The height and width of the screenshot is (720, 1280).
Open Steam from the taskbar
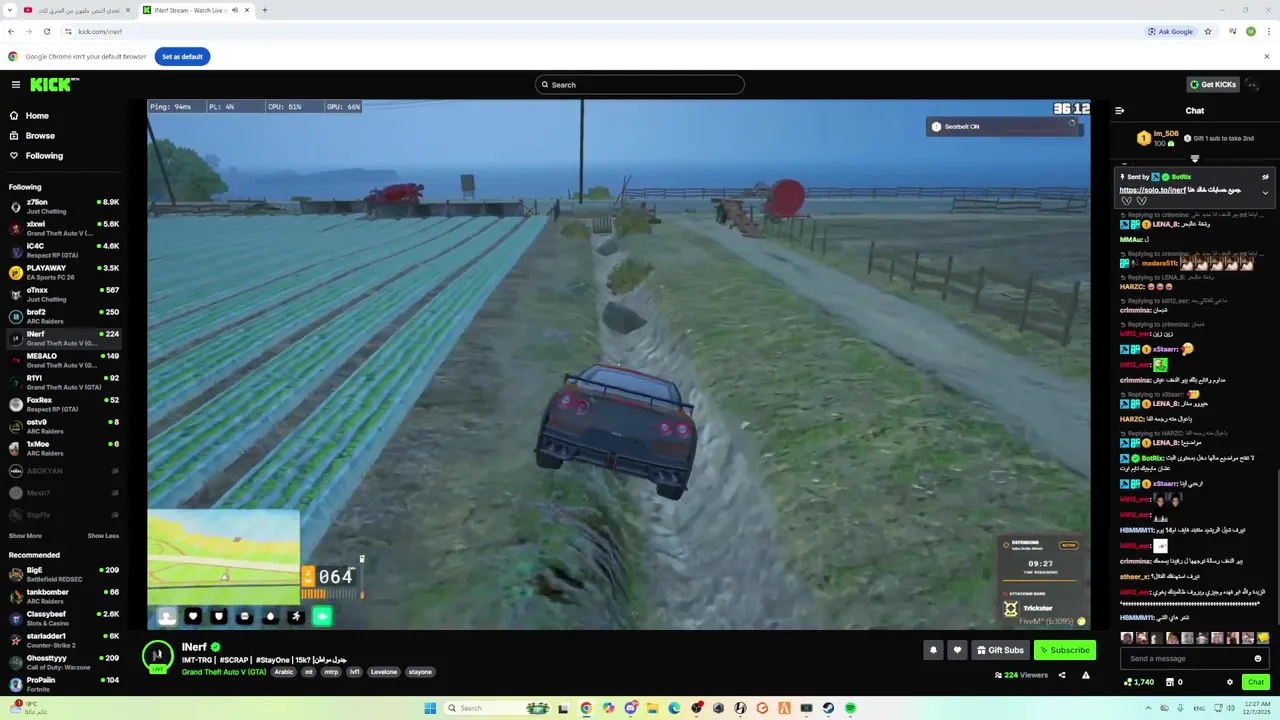coord(828,708)
